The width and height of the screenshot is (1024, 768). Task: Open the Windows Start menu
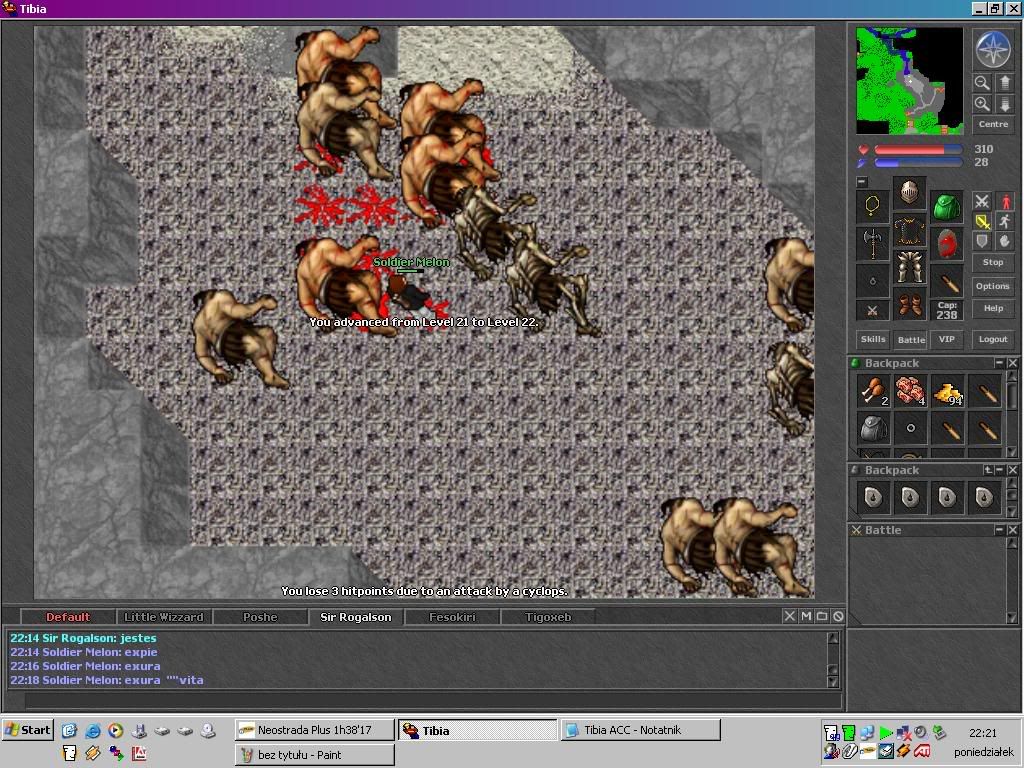(x=27, y=730)
